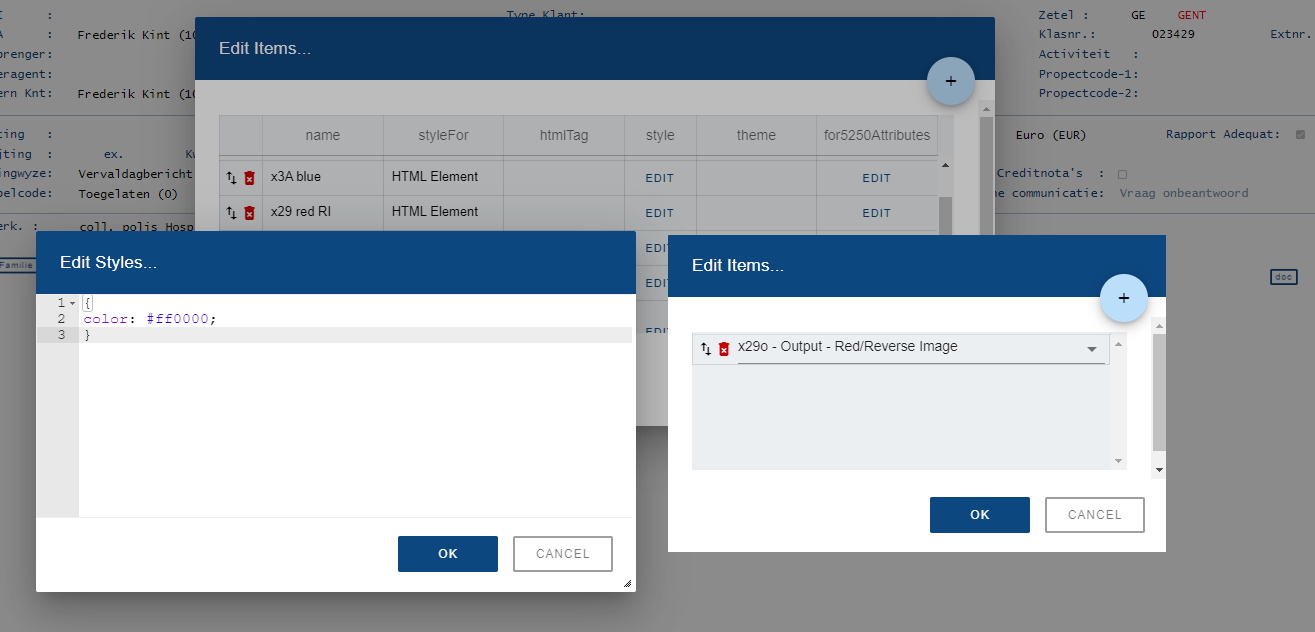Click reorder arrows on x29o Output item
1315x632 pixels.
point(706,349)
